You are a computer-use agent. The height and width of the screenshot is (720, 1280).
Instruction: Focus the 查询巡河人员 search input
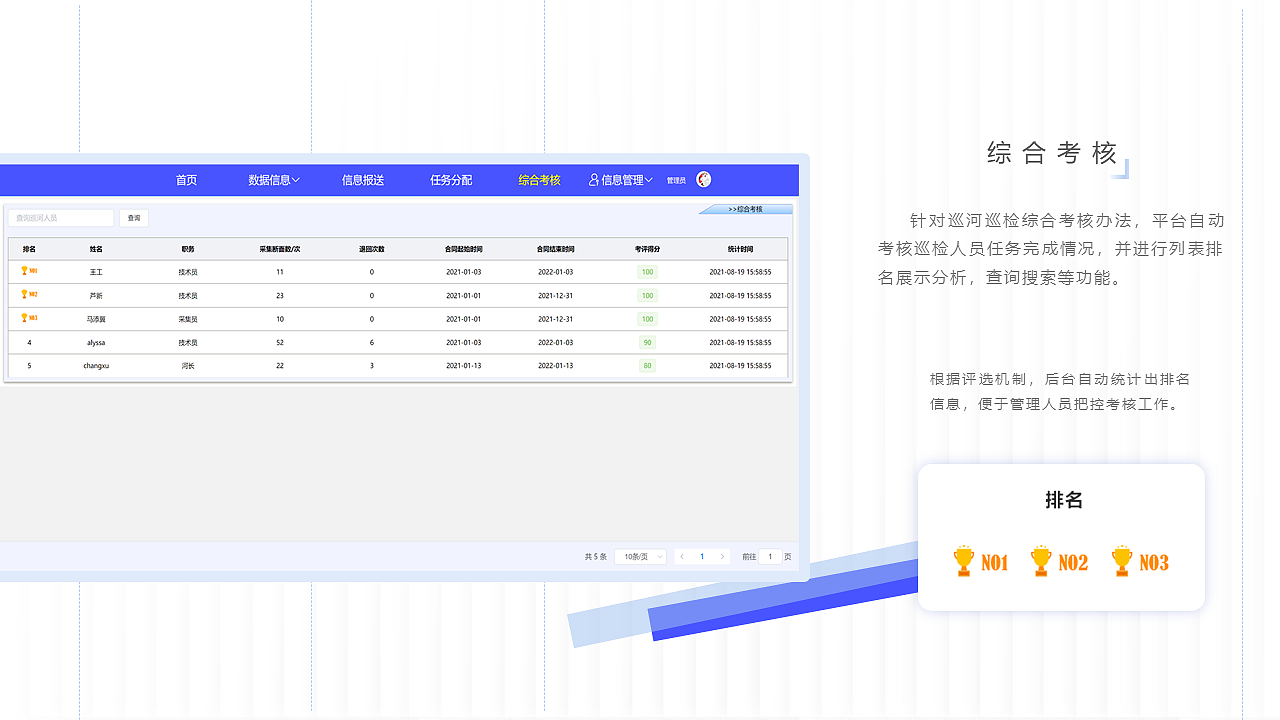click(61, 218)
